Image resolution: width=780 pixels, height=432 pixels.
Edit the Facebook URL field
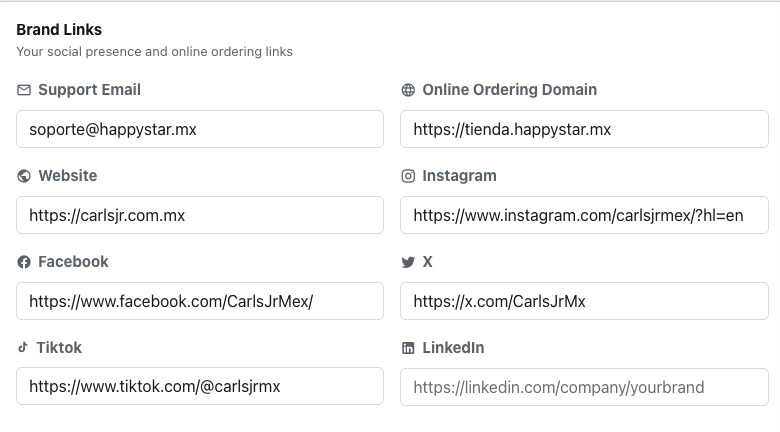tap(200, 301)
